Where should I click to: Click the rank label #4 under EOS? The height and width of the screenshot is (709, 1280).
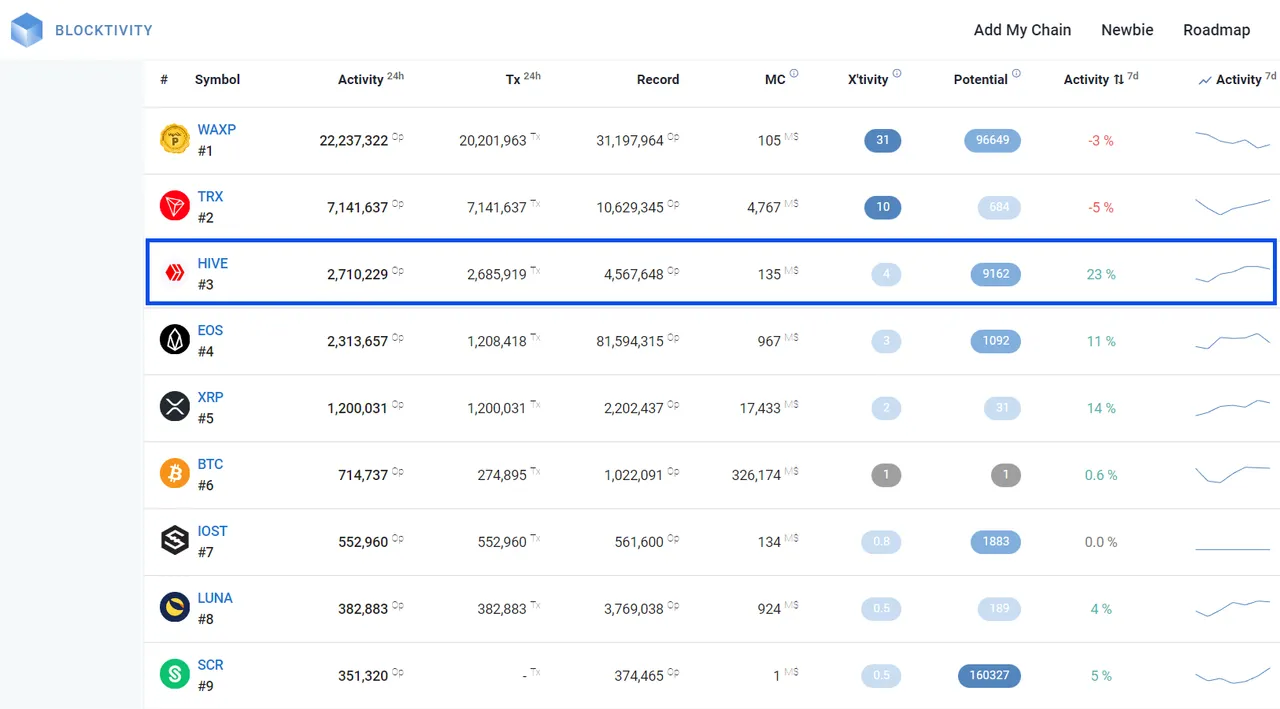(x=205, y=351)
